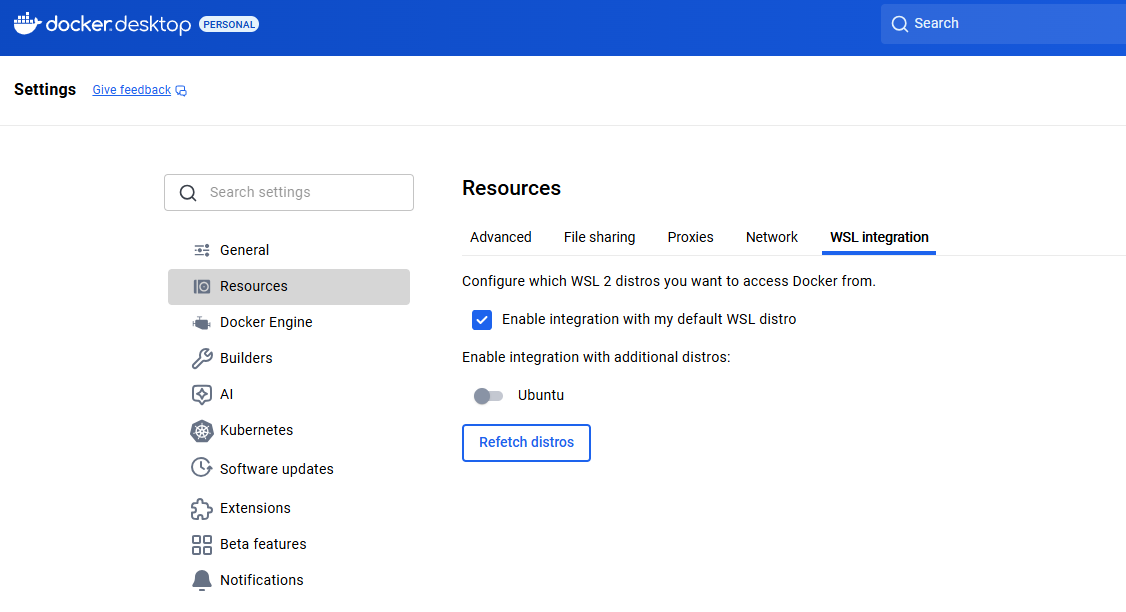This screenshot has height=612, width=1126.
Task: Focus the Search settings input field
Action: pyautogui.click(x=300, y=192)
